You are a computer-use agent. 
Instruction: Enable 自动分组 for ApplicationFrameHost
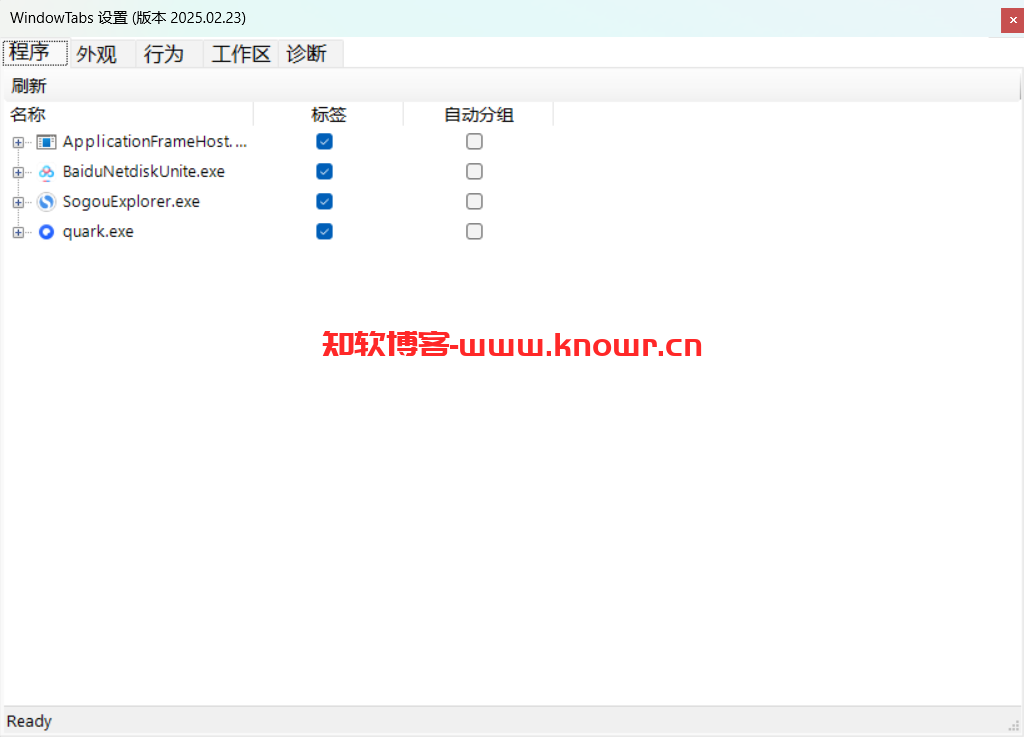[475, 142]
